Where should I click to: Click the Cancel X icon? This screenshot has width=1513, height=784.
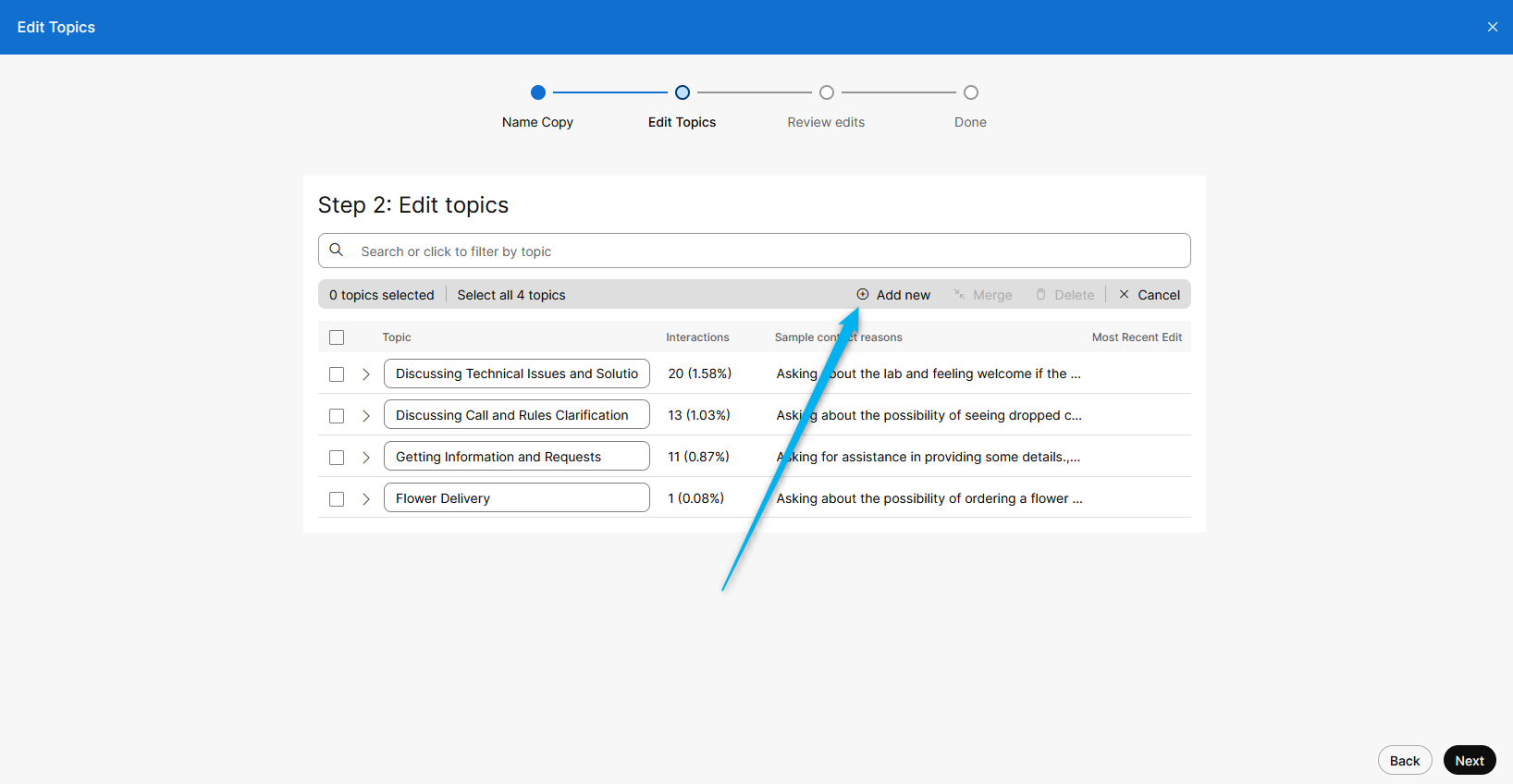[1124, 295]
